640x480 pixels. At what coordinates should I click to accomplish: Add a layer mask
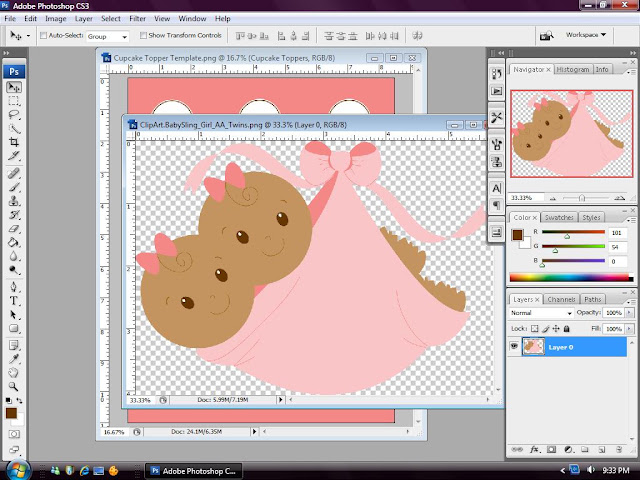point(551,449)
